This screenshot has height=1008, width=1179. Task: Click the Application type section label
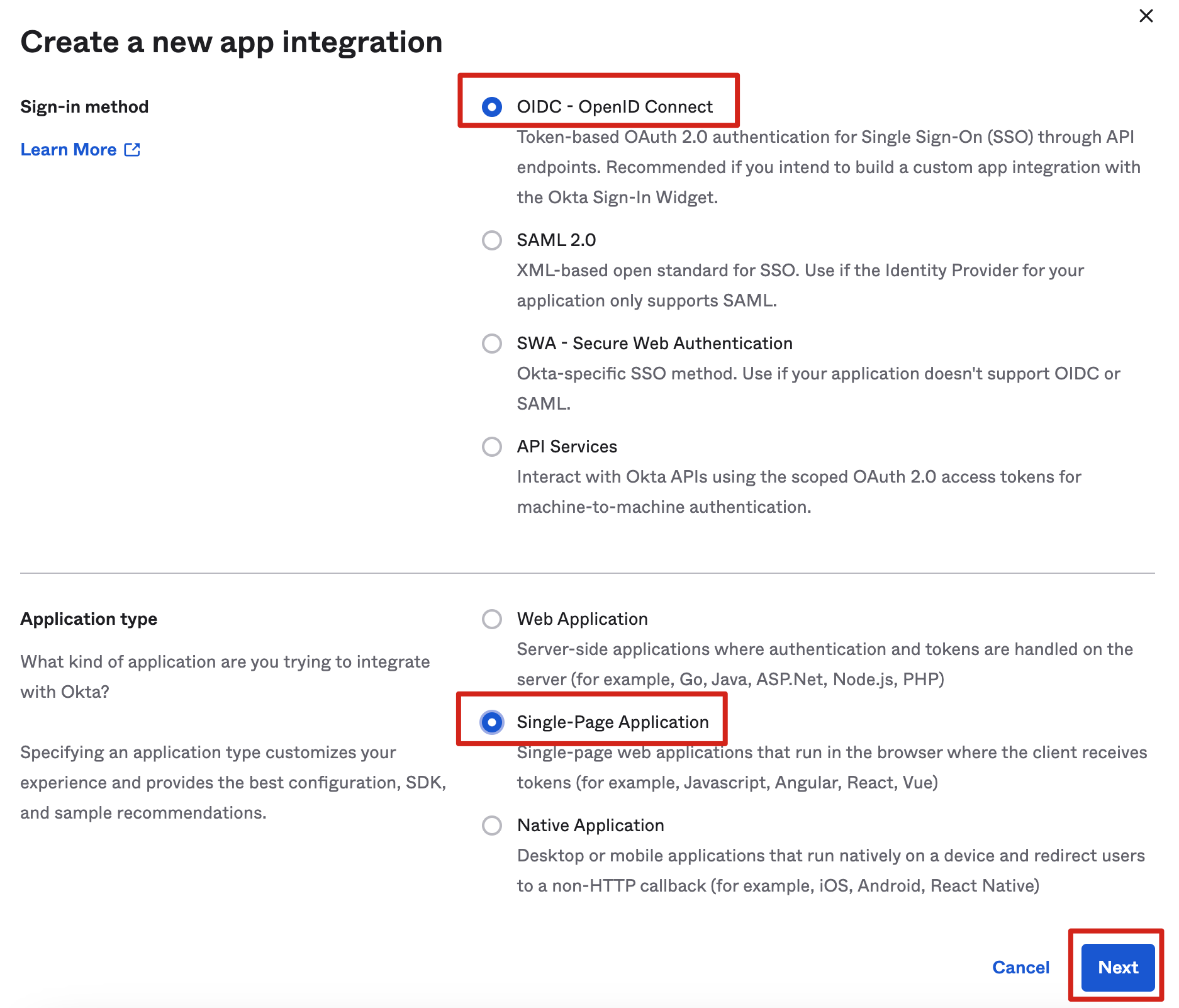(x=89, y=619)
